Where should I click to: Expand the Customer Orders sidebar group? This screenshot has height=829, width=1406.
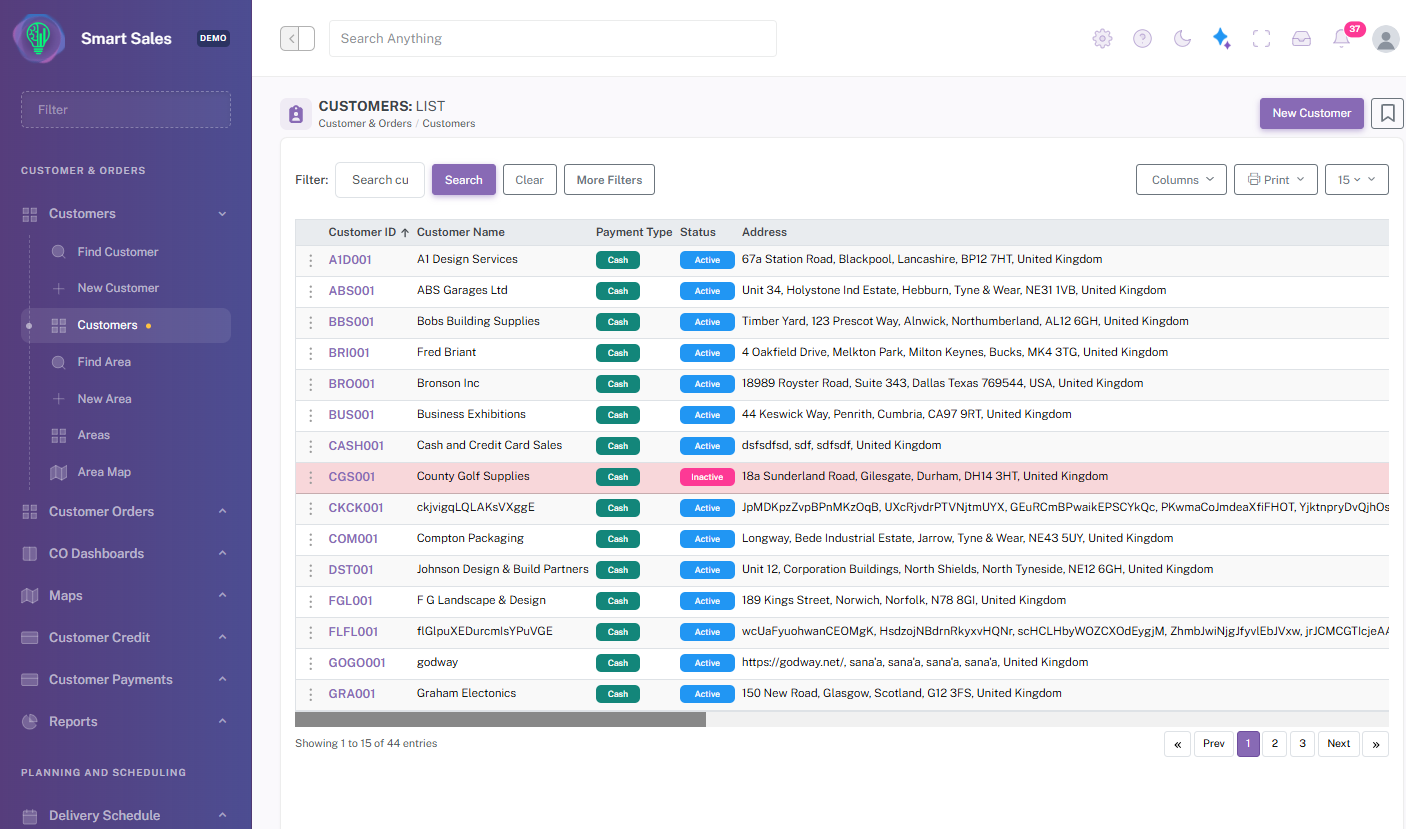tap(126, 511)
